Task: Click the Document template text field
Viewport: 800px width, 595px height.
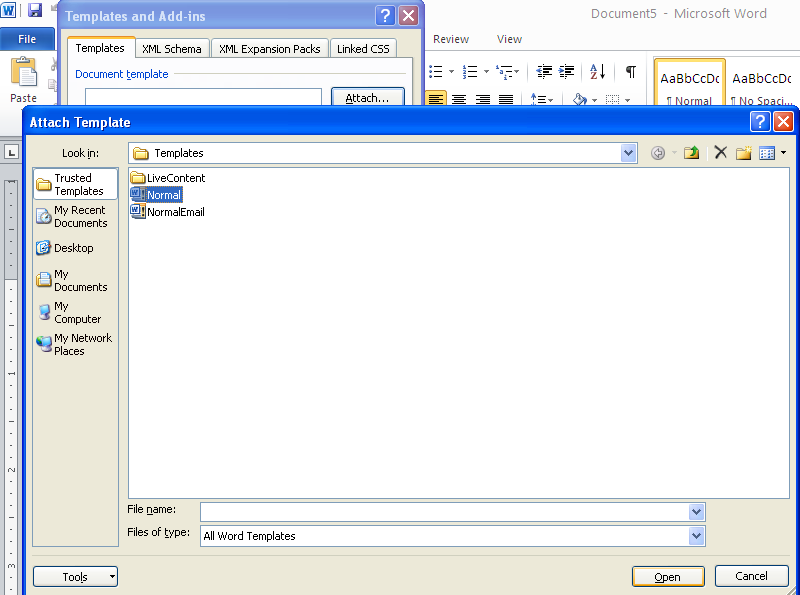Action: pos(204,97)
